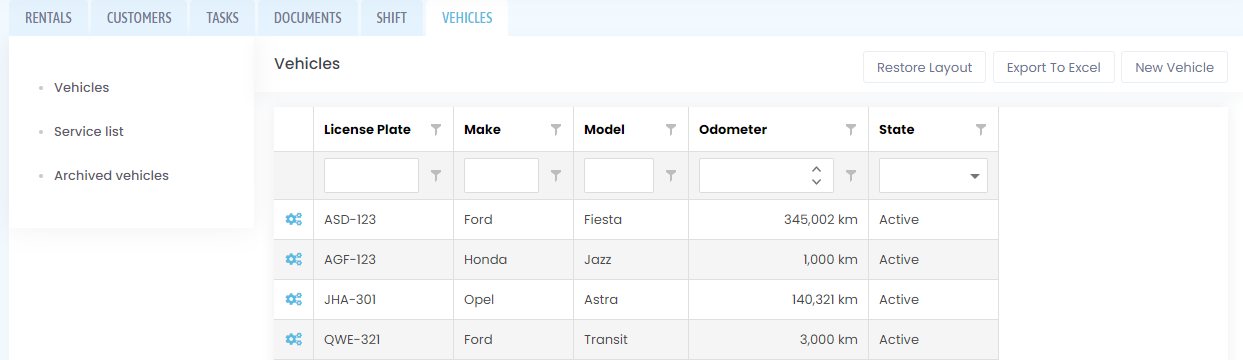Click License Plate column header filter icon

pos(436,129)
